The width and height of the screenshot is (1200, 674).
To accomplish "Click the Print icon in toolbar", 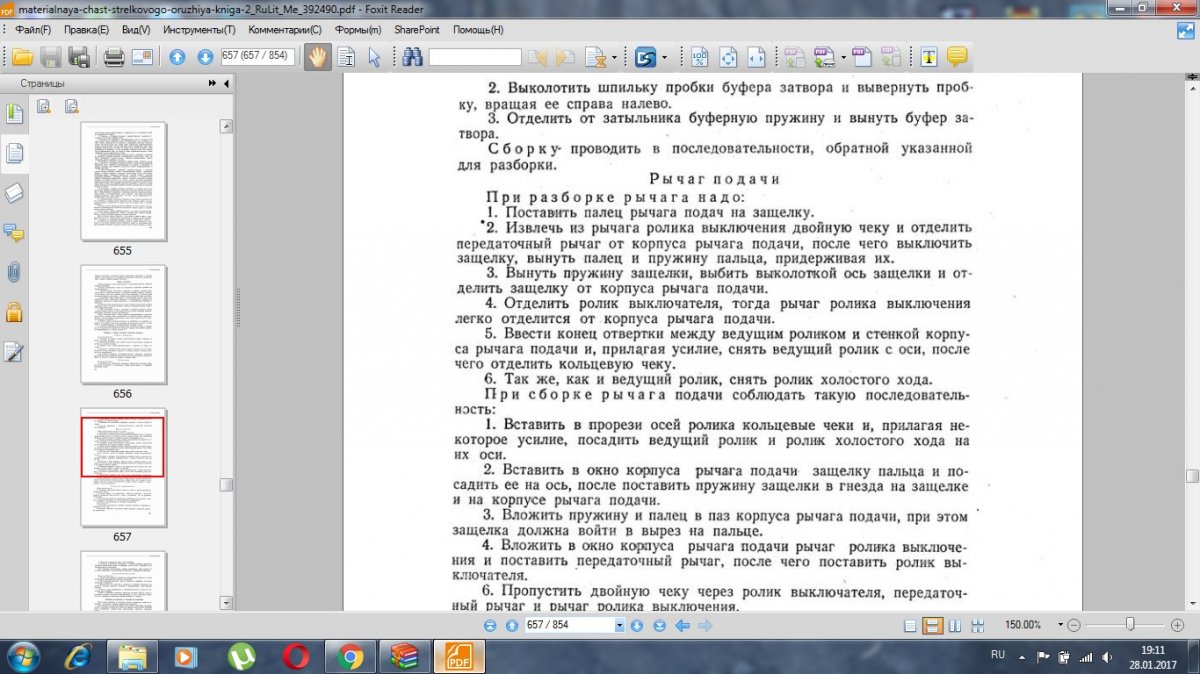I will (x=114, y=57).
